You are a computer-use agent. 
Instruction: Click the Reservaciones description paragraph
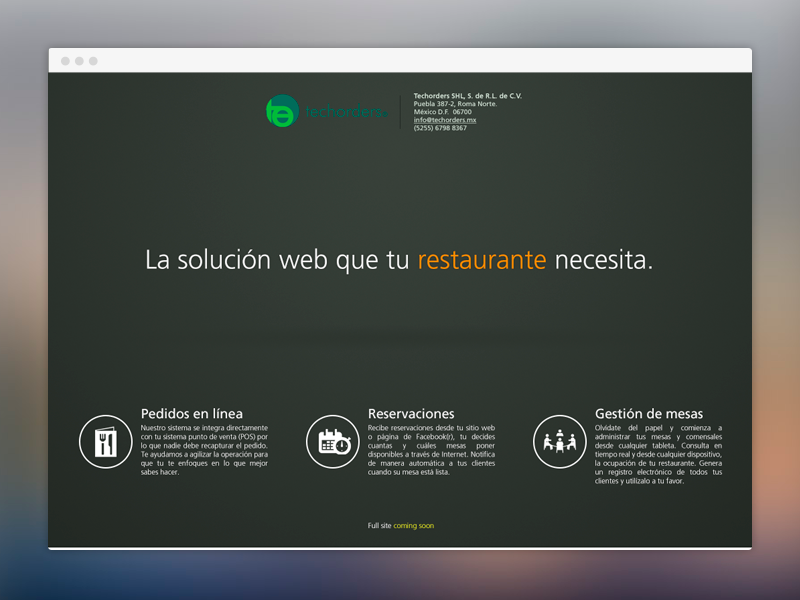coord(431,450)
